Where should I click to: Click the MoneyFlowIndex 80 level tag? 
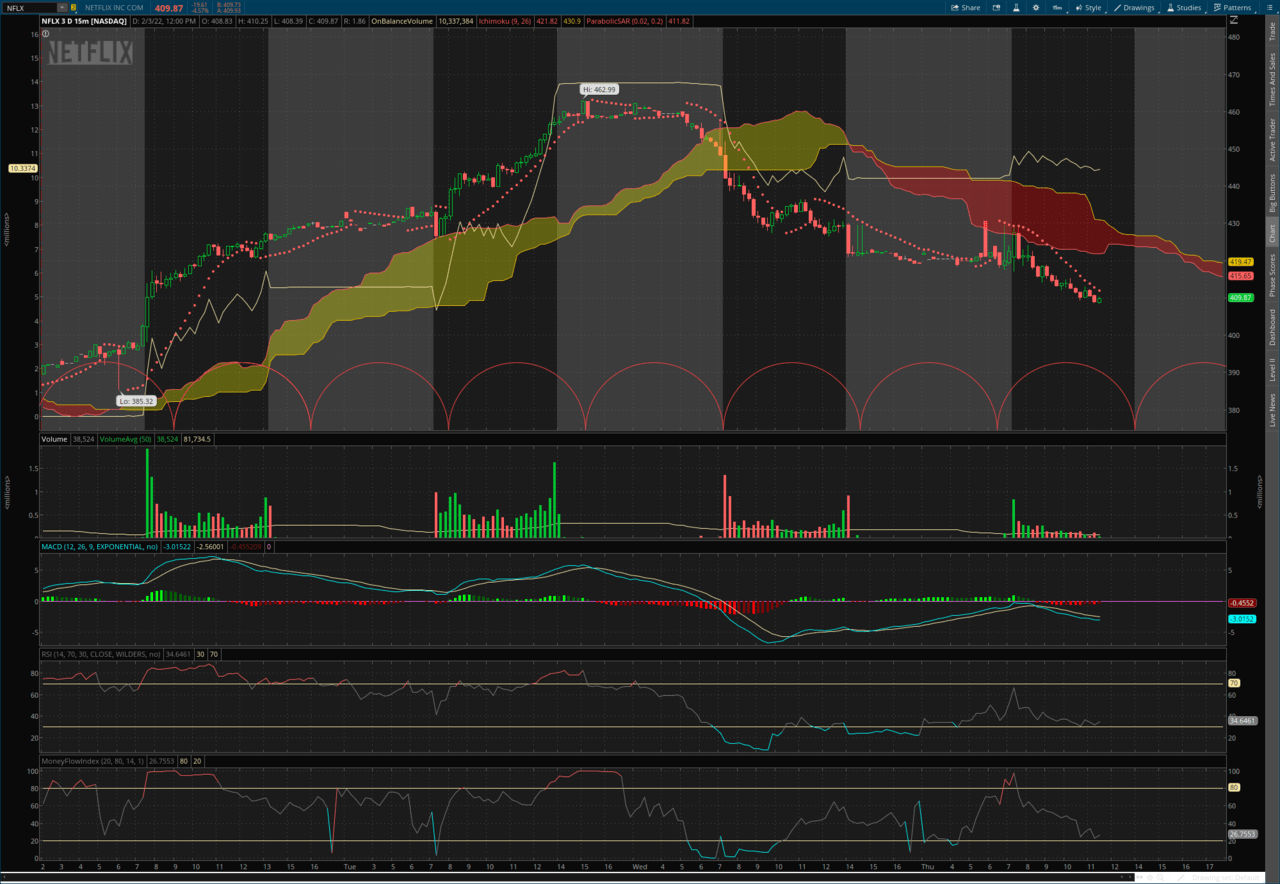1234,788
